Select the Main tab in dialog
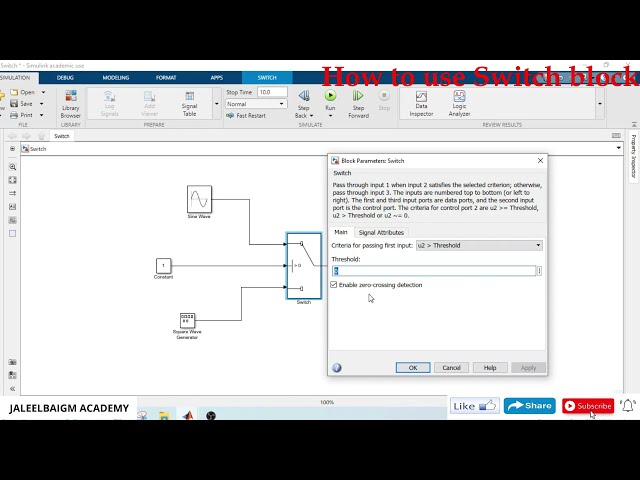Screen dimensions: 640x480 coord(341,232)
